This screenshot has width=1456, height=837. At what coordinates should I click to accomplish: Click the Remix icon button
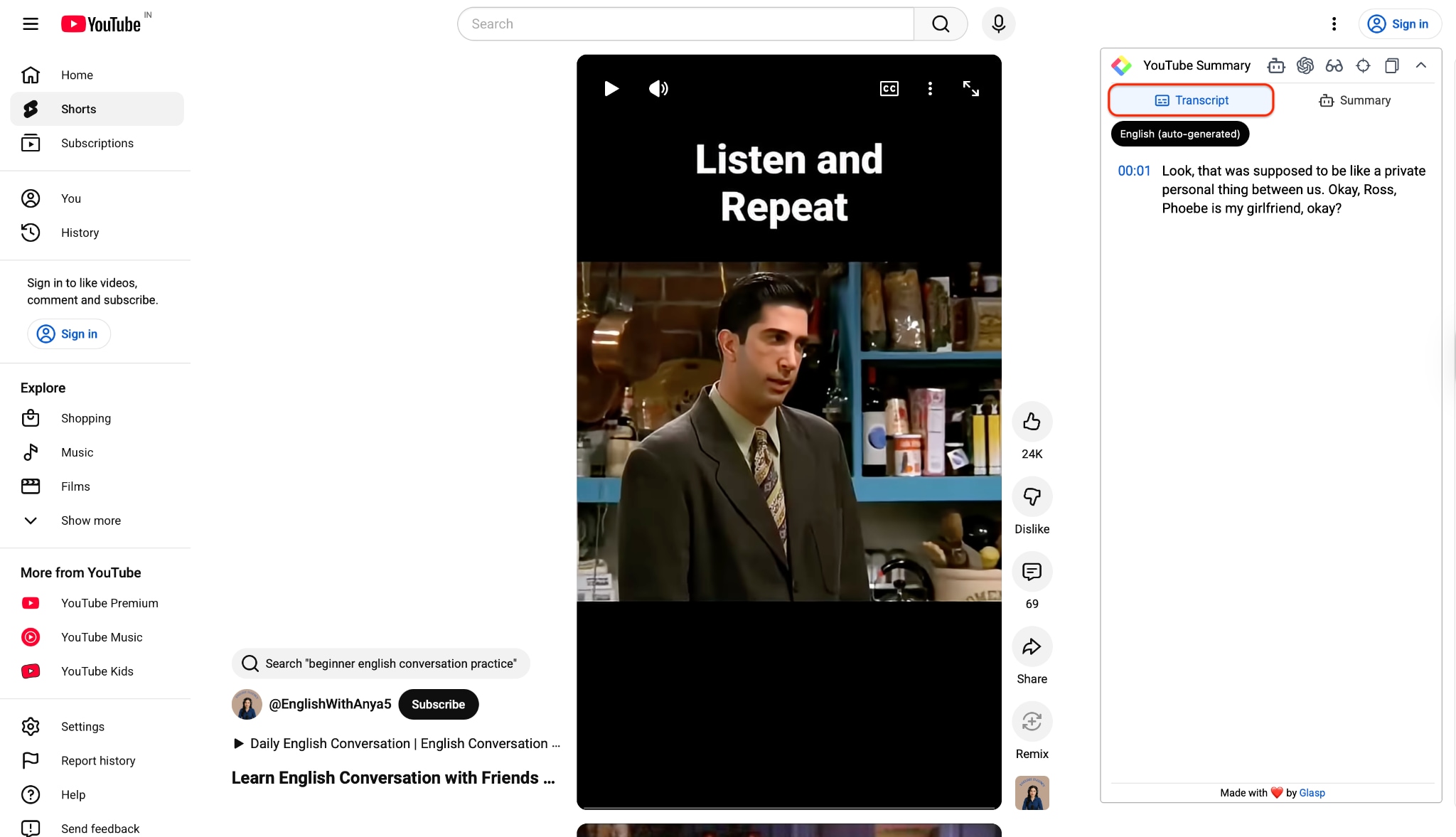pos(1032,722)
